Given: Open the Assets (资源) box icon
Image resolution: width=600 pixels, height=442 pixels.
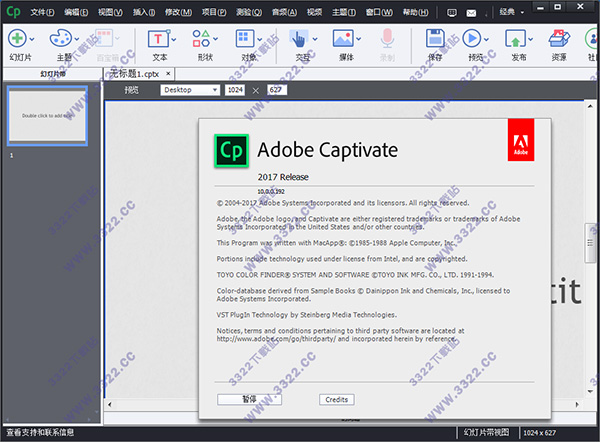Looking at the screenshot, I should coord(559,38).
